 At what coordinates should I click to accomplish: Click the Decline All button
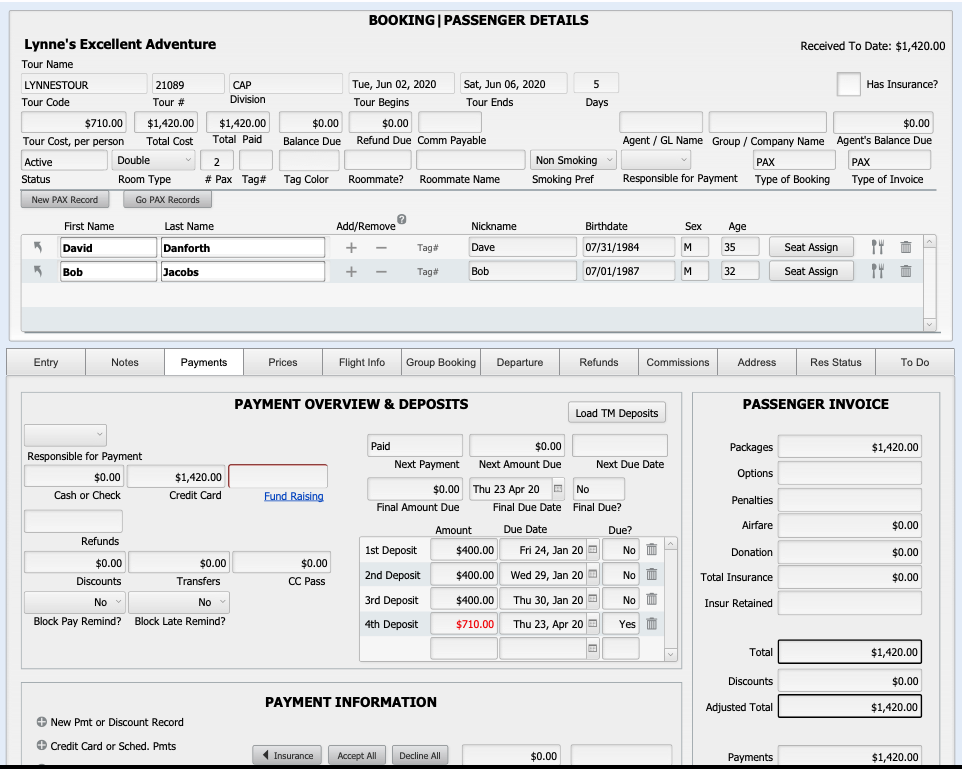click(x=420, y=755)
